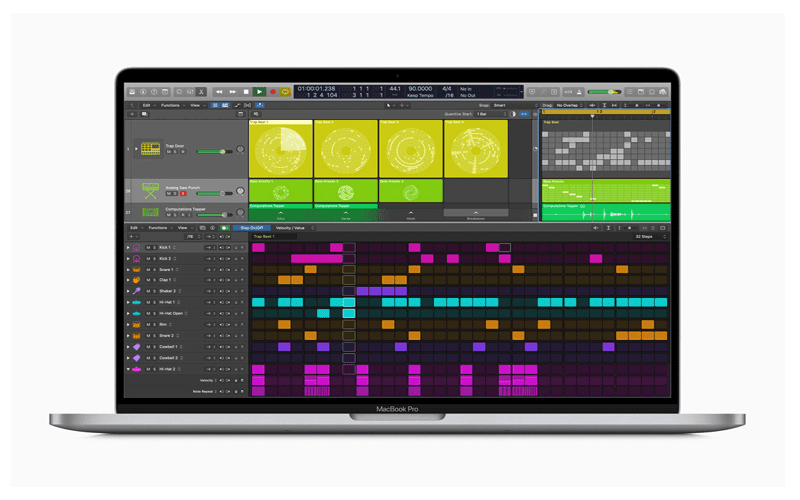Image resolution: width=800 pixels, height=500 pixels.
Task: Click the Trap Door track drum machine icon
Action: 151,148
